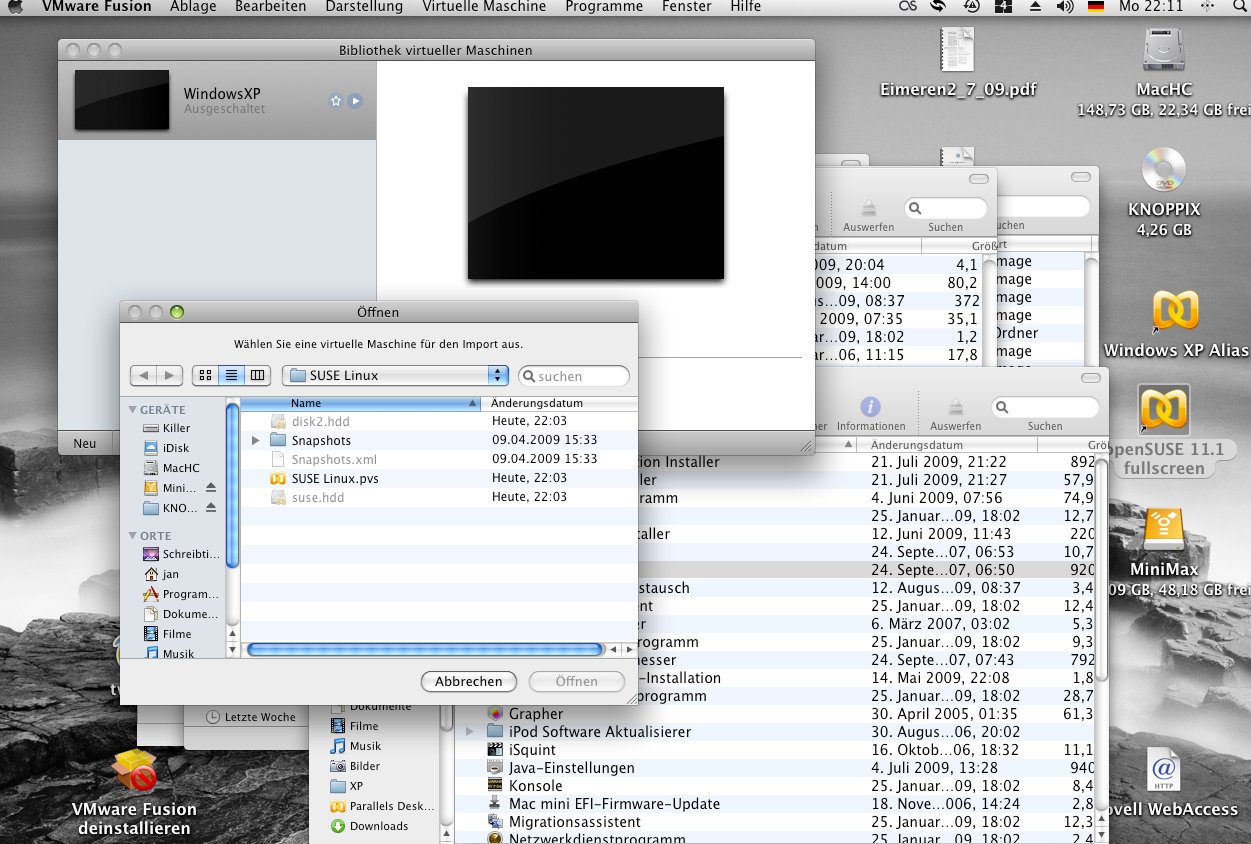Open the Ablage menu
Screen dimensions: 1251x844
[193, 7]
